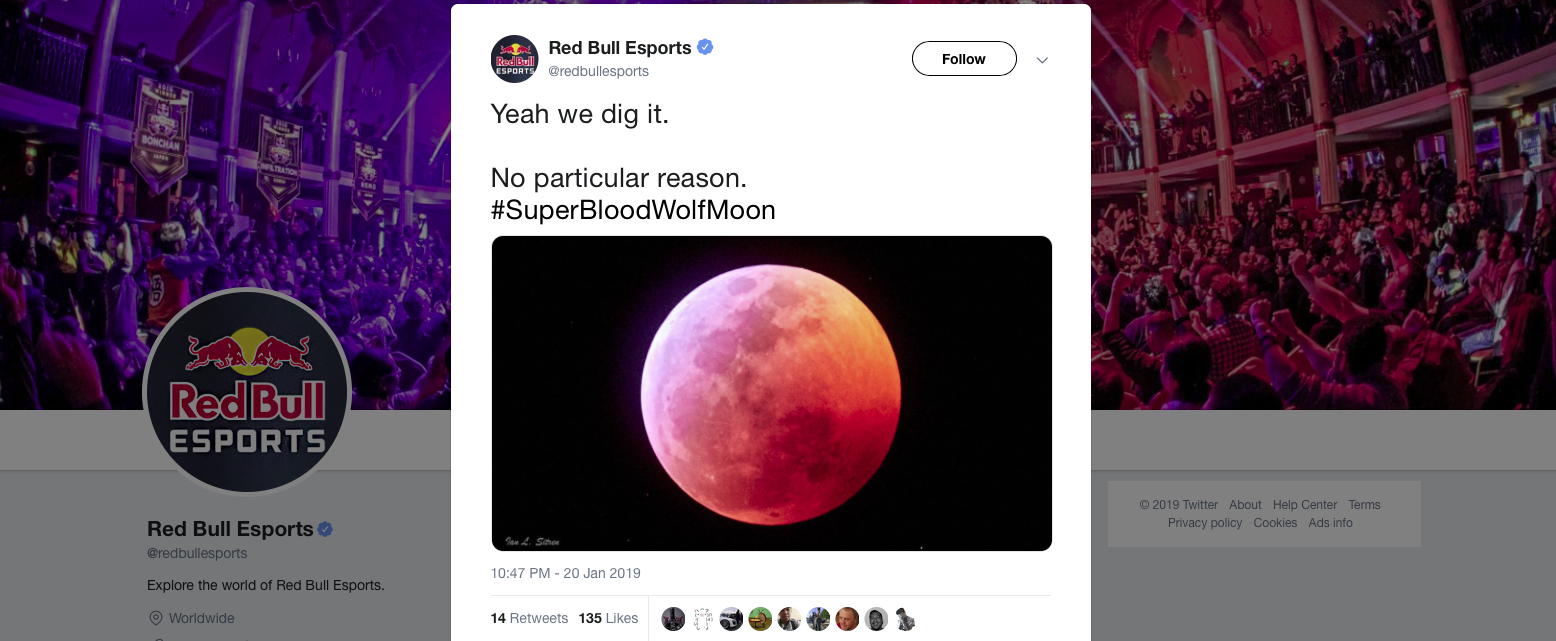Click the Privacy policy footer link

(1204, 522)
